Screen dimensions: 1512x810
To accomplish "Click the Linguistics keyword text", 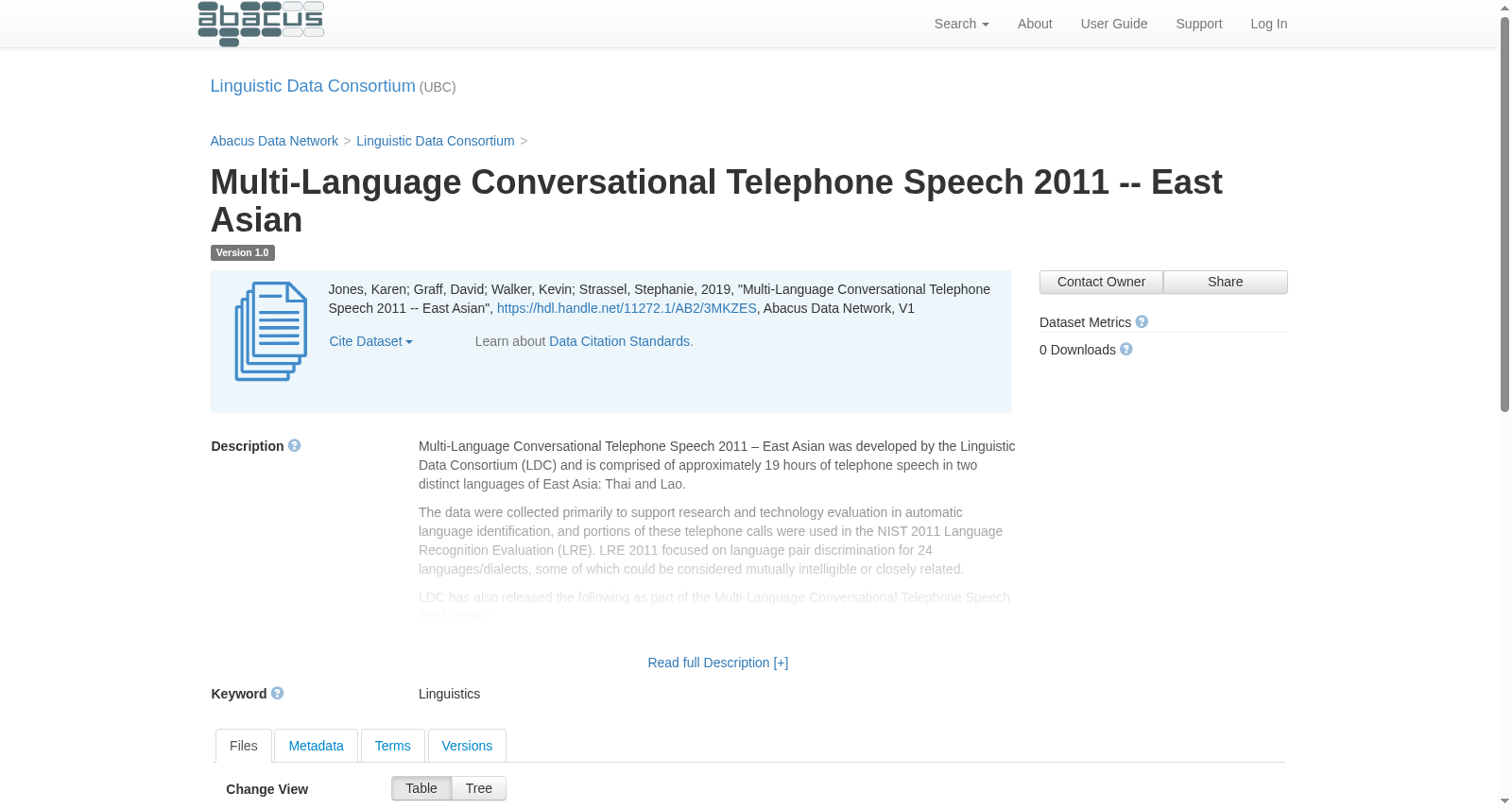I will [449, 694].
